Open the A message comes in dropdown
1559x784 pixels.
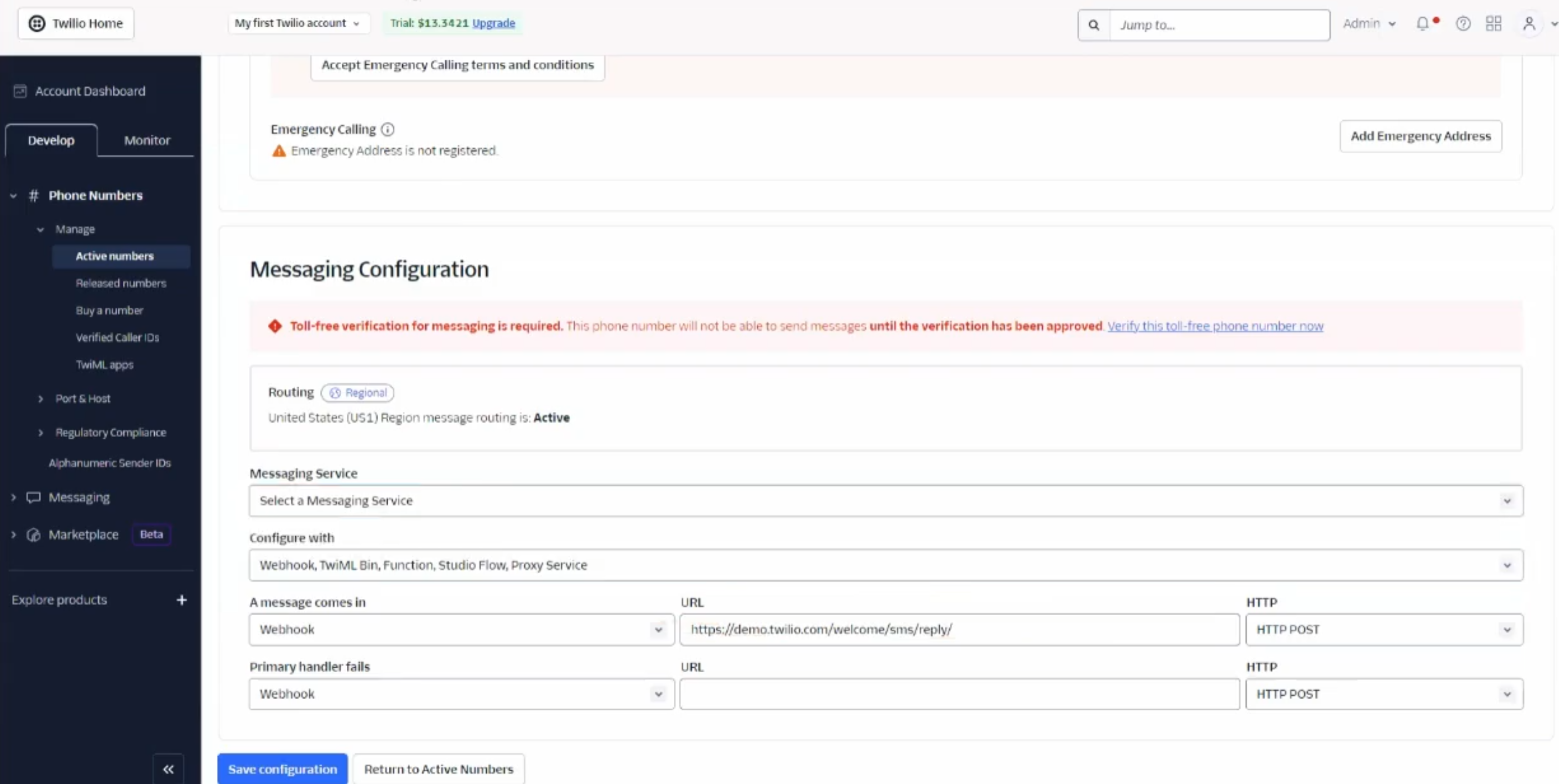point(462,630)
